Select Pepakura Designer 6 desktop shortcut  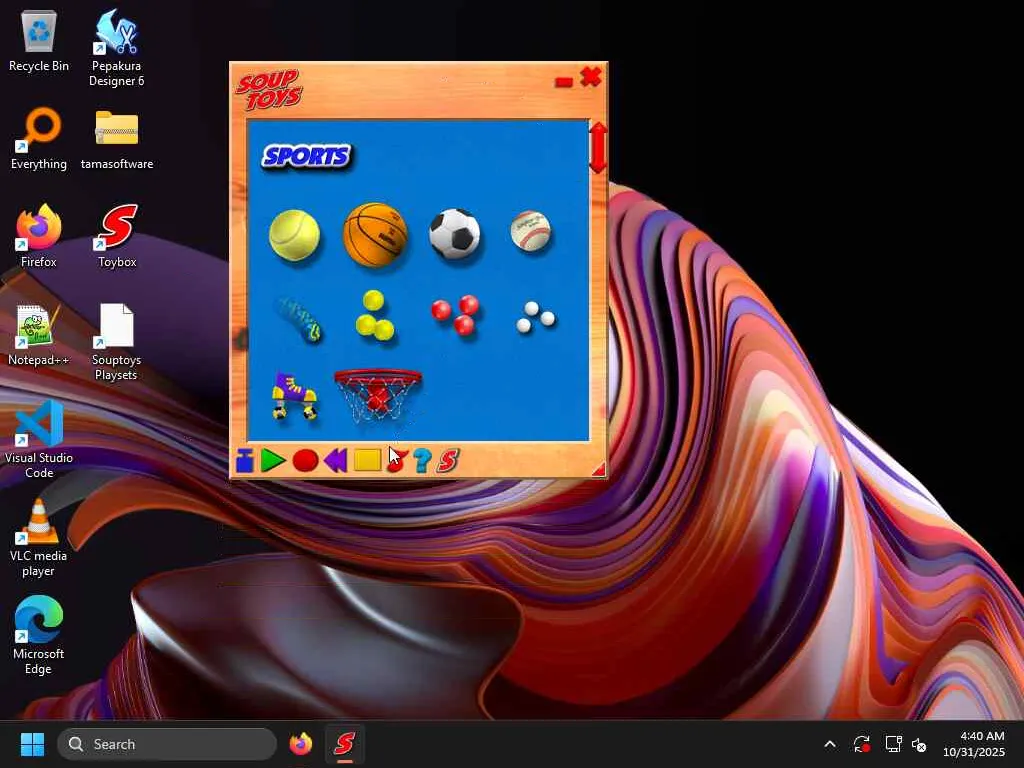[117, 48]
